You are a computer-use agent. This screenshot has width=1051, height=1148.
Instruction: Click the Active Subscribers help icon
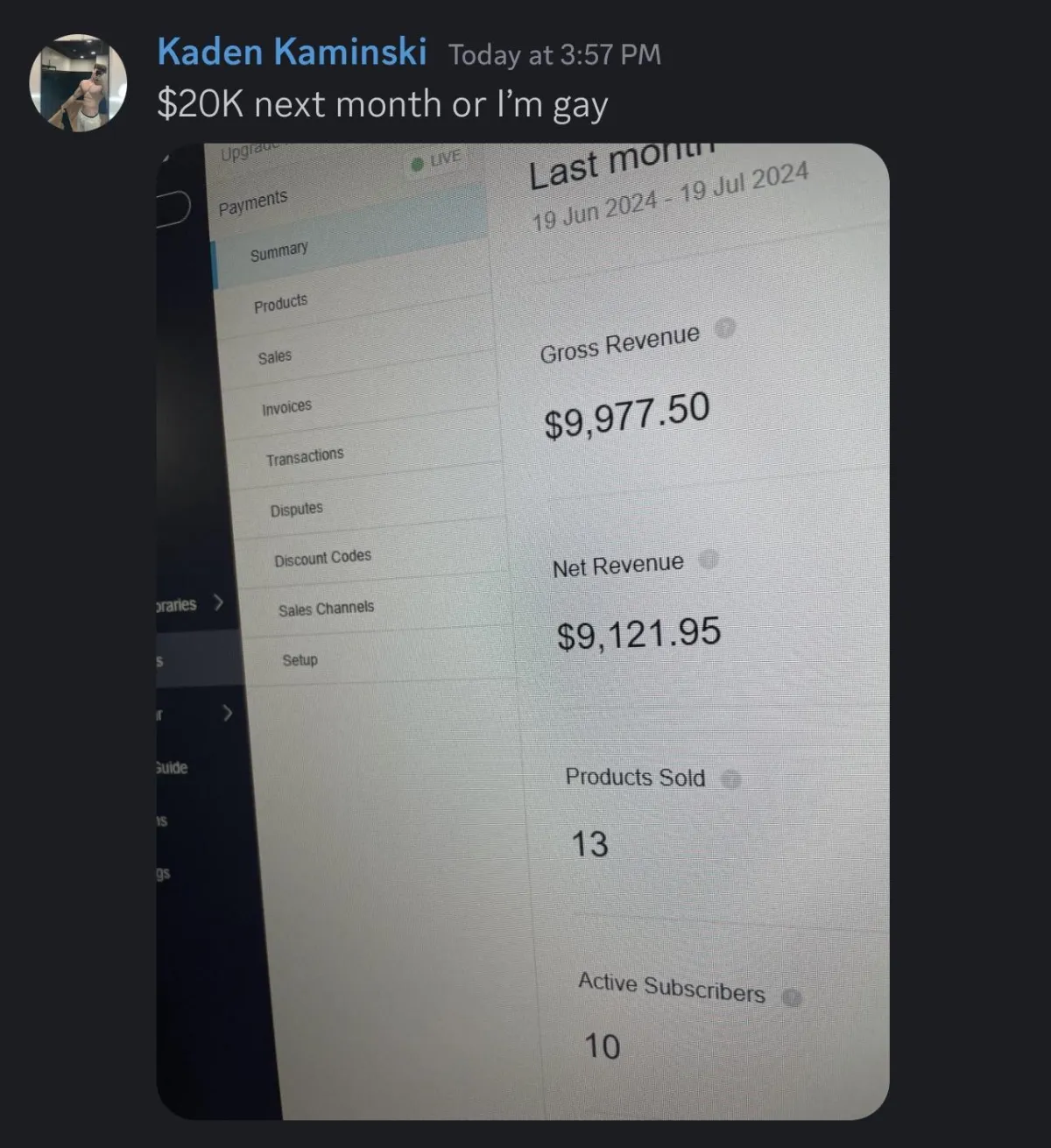click(x=792, y=998)
